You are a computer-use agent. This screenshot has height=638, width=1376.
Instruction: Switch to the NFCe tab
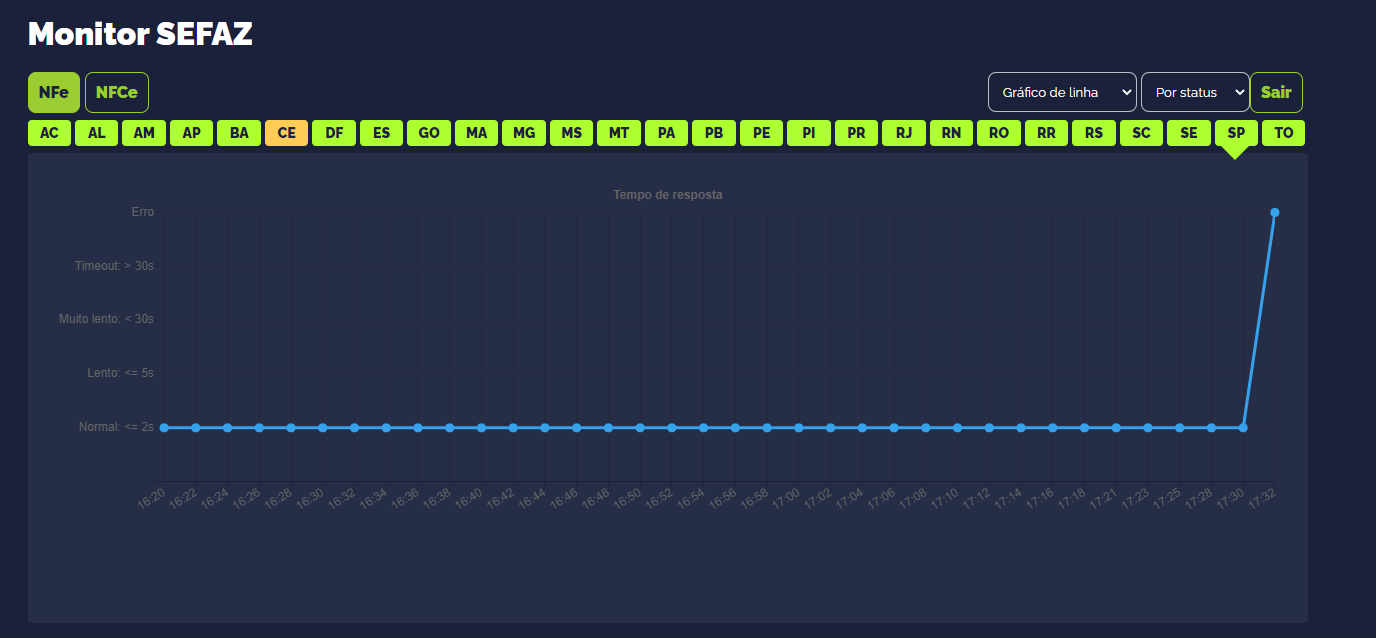click(117, 92)
